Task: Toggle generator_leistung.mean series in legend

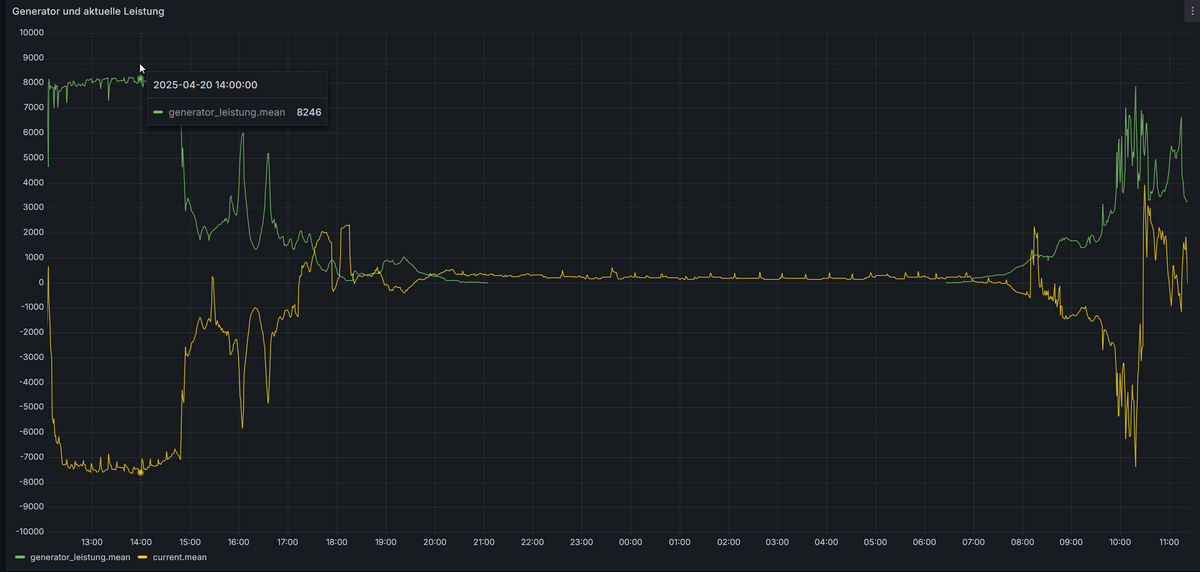Action: (80, 557)
